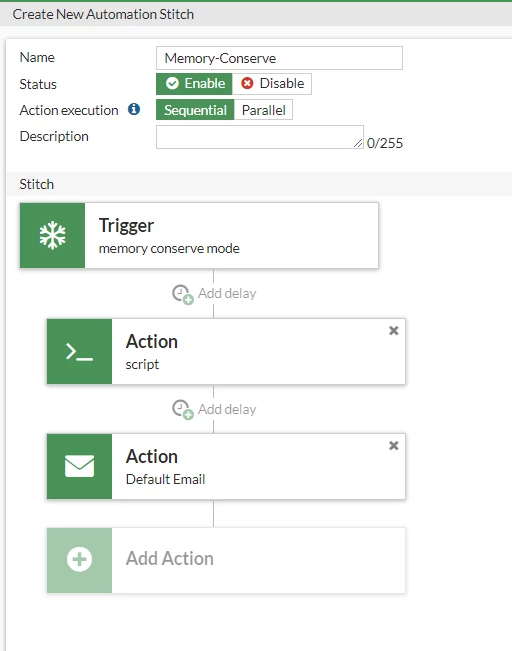Choose Parallel action execution
This screenshot has width=512, height=651.
[x=263, y=110]
